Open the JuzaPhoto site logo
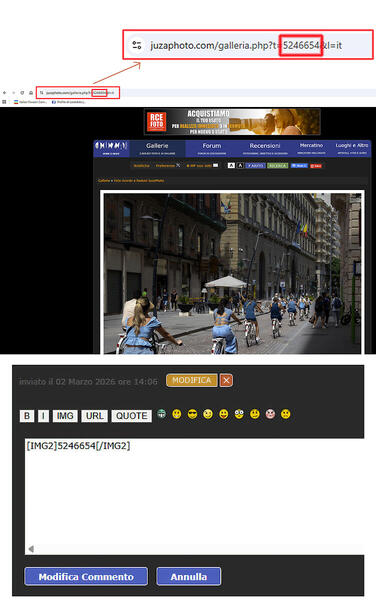The height and width of the screenshot is (600, 376). 111,148
